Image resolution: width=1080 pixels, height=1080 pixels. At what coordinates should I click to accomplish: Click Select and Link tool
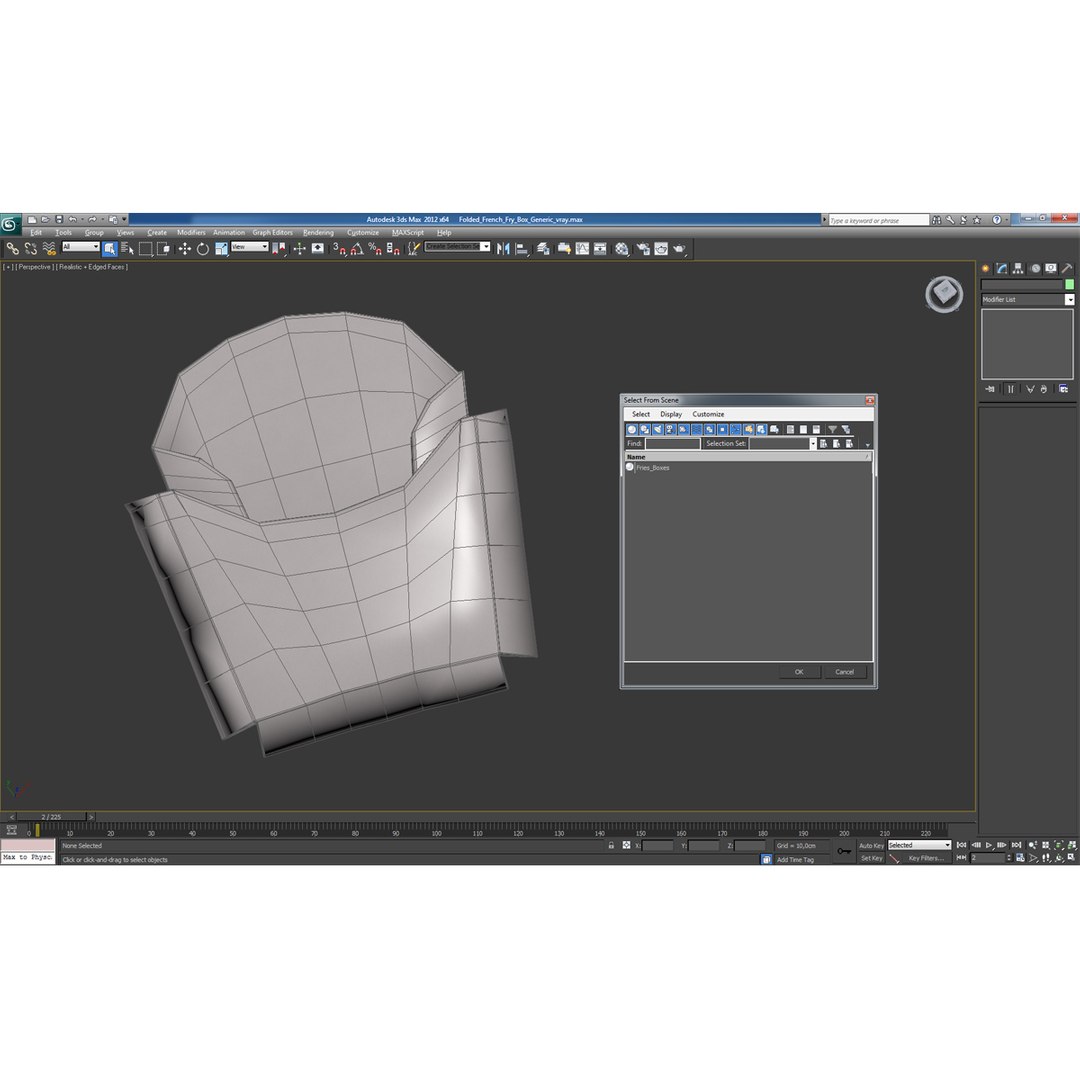point(13,249)
